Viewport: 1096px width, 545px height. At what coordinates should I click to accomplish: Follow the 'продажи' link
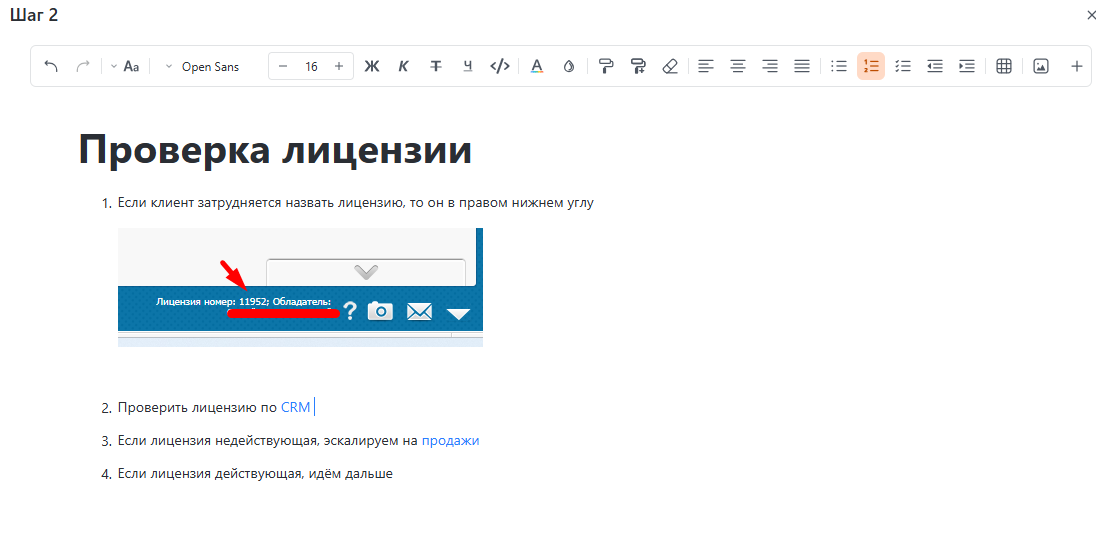tap(450, 441)
